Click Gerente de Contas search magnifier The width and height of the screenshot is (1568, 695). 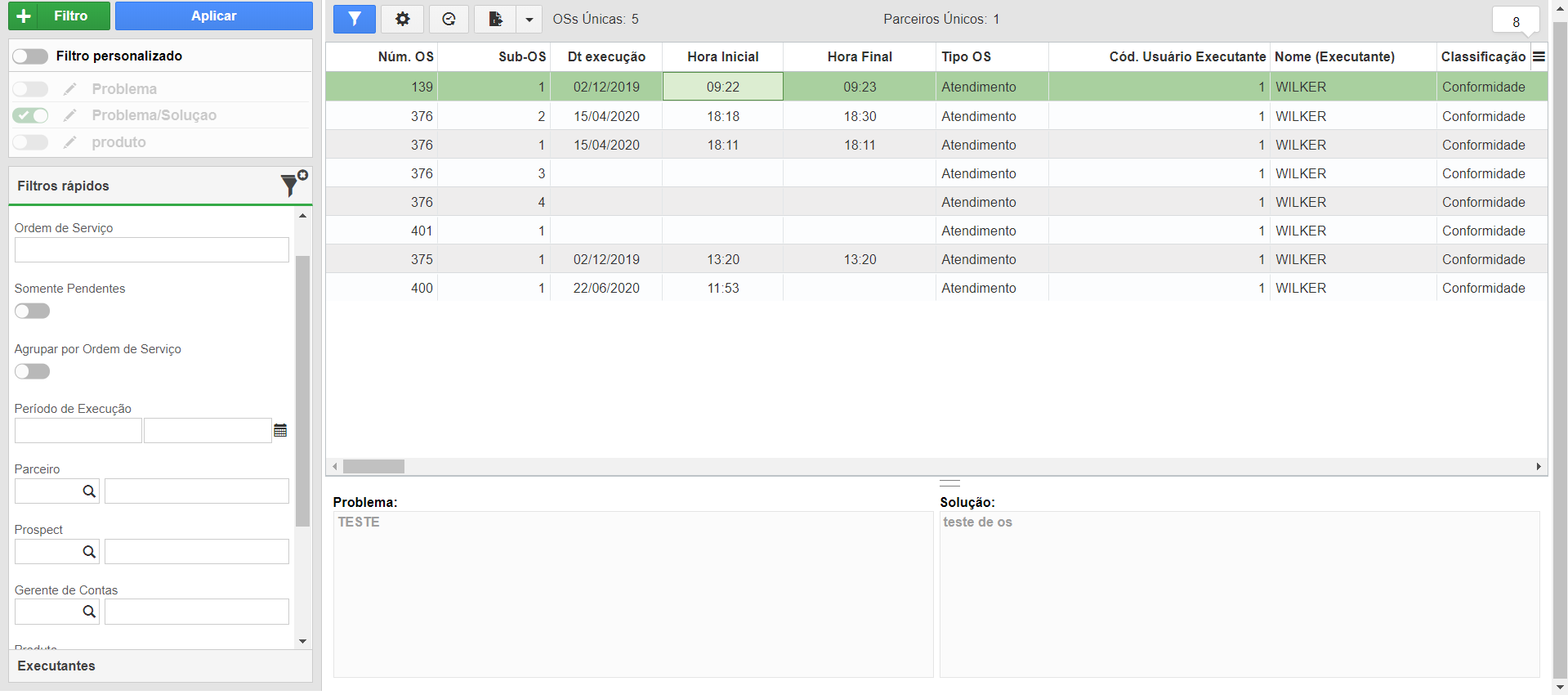pos(89,612)
